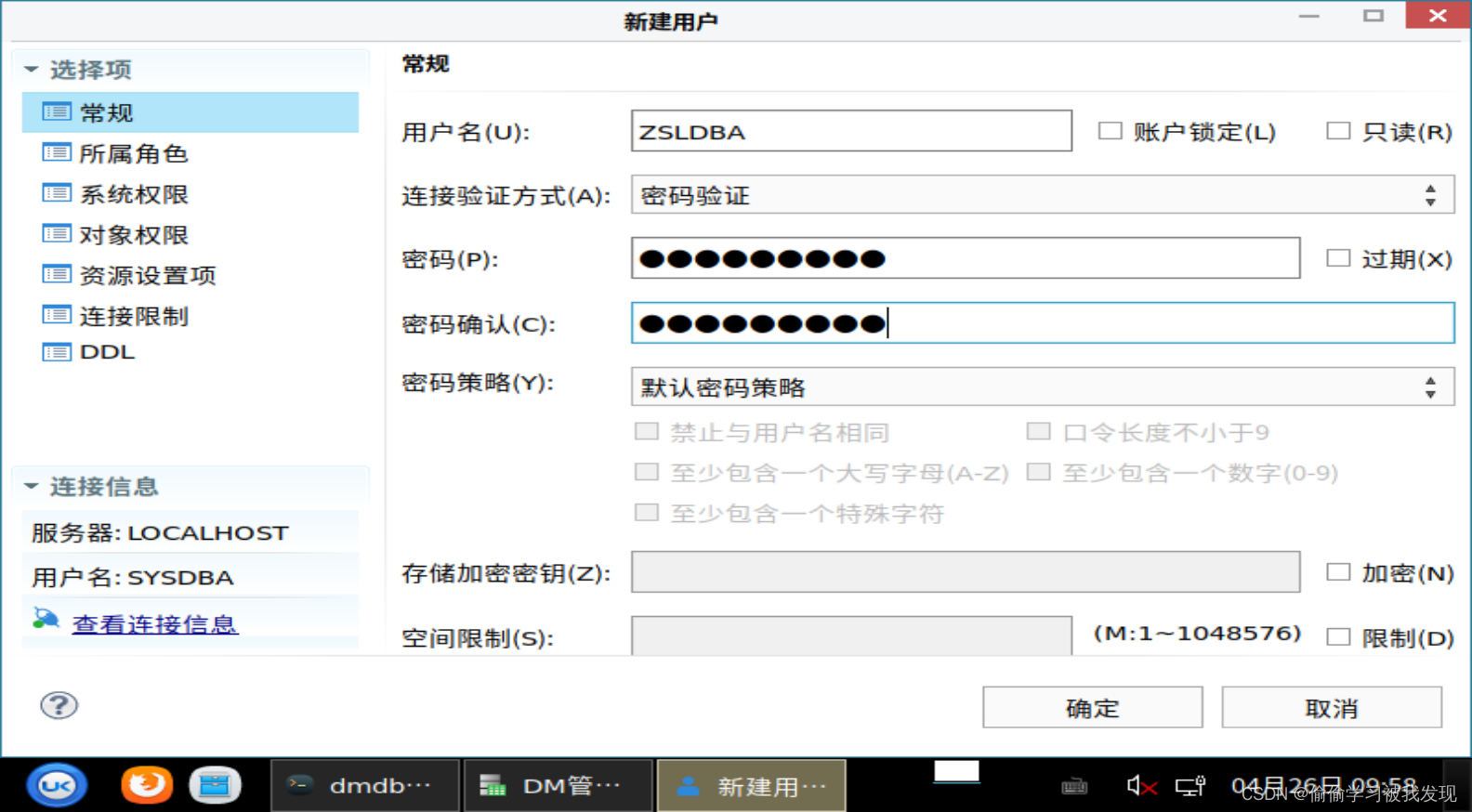
Task: Collapse the 选择项 section
Action: pyautogui.click(x=32, y=70)
